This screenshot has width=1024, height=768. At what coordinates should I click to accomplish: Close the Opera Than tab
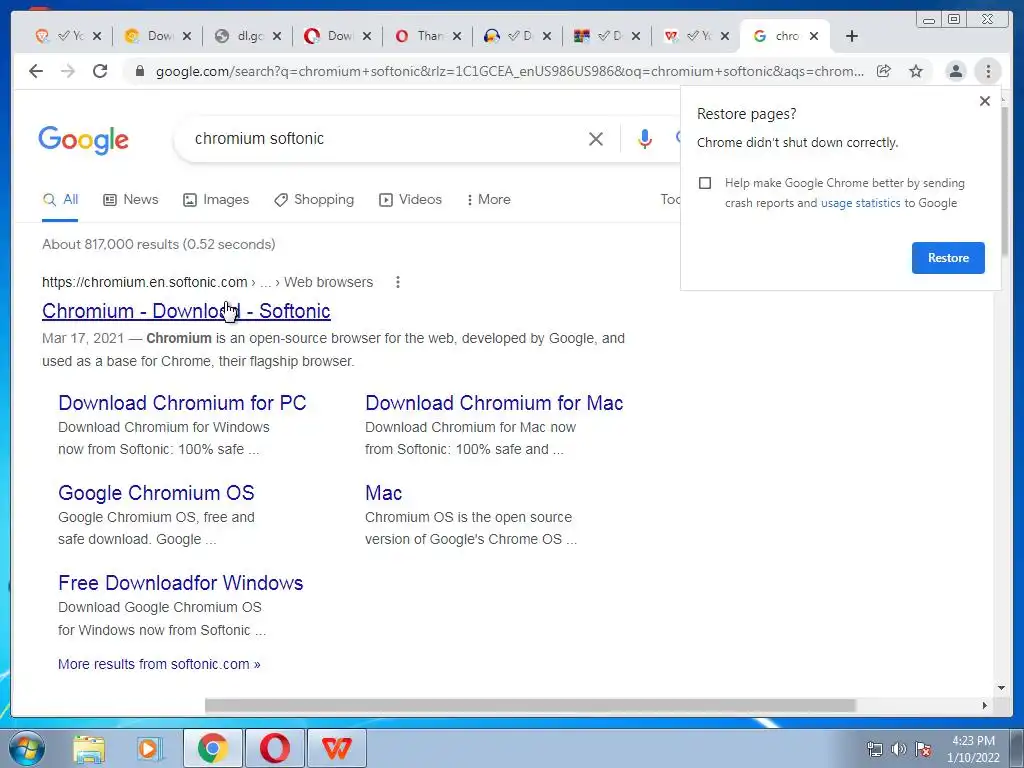pyautogui.click(x=457, y=36)
